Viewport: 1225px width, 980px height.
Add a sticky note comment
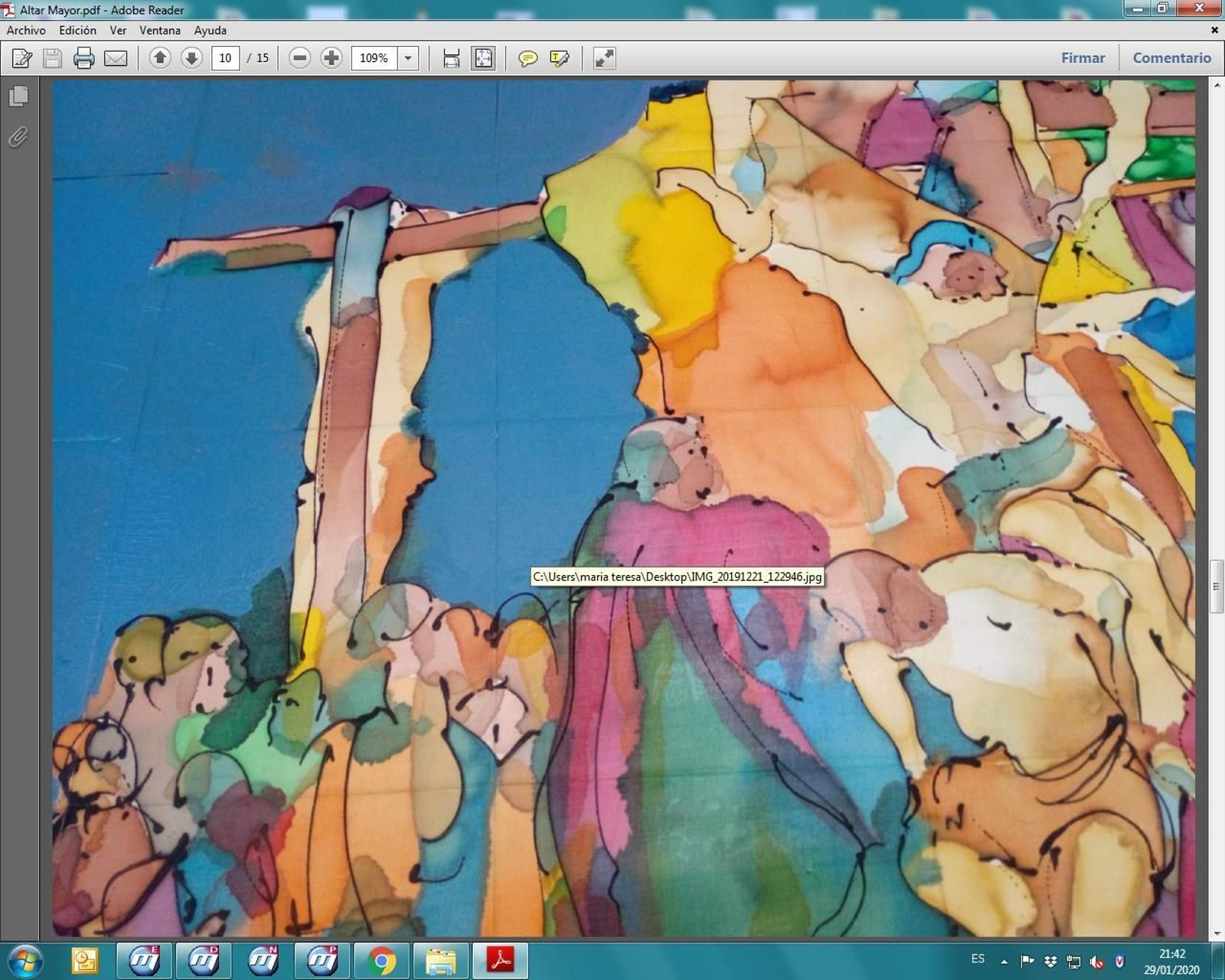click(x=528, y=58)
